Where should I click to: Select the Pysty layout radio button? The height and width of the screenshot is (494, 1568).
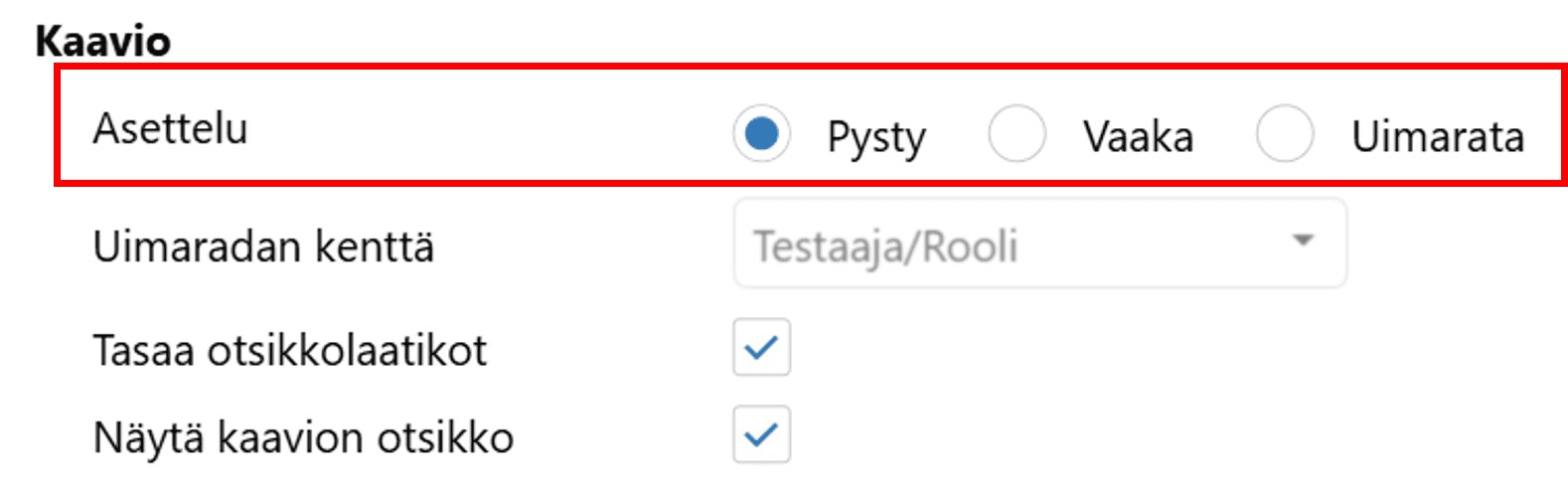[x=761, y=133]
